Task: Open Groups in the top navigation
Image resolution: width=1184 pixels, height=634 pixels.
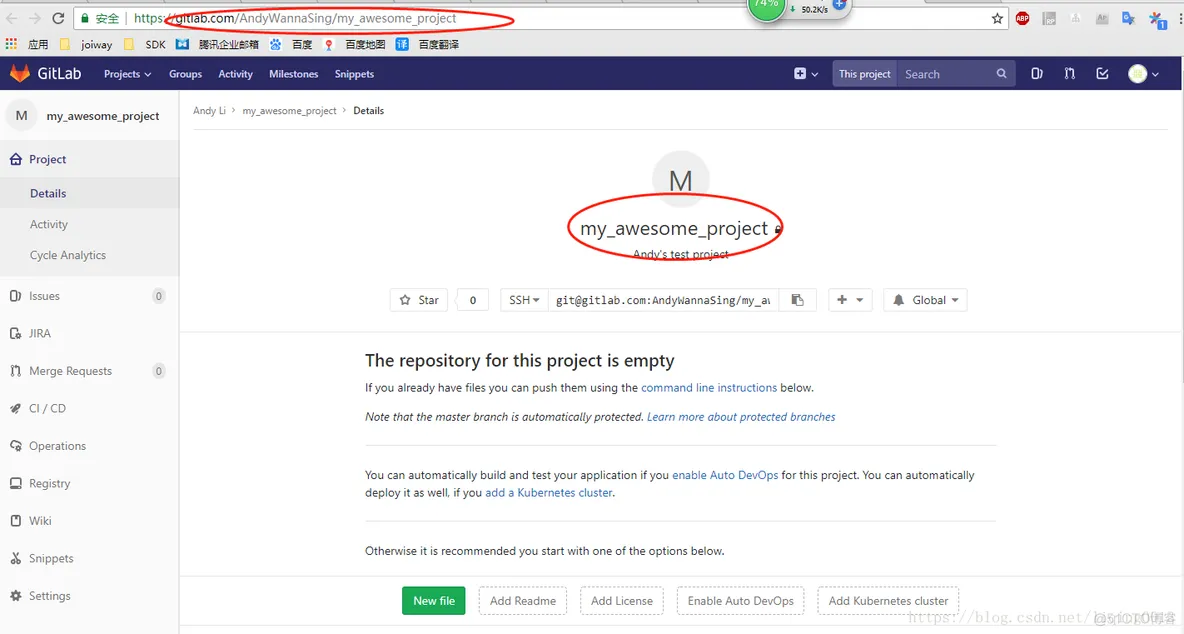Action: tap(185, 74)
